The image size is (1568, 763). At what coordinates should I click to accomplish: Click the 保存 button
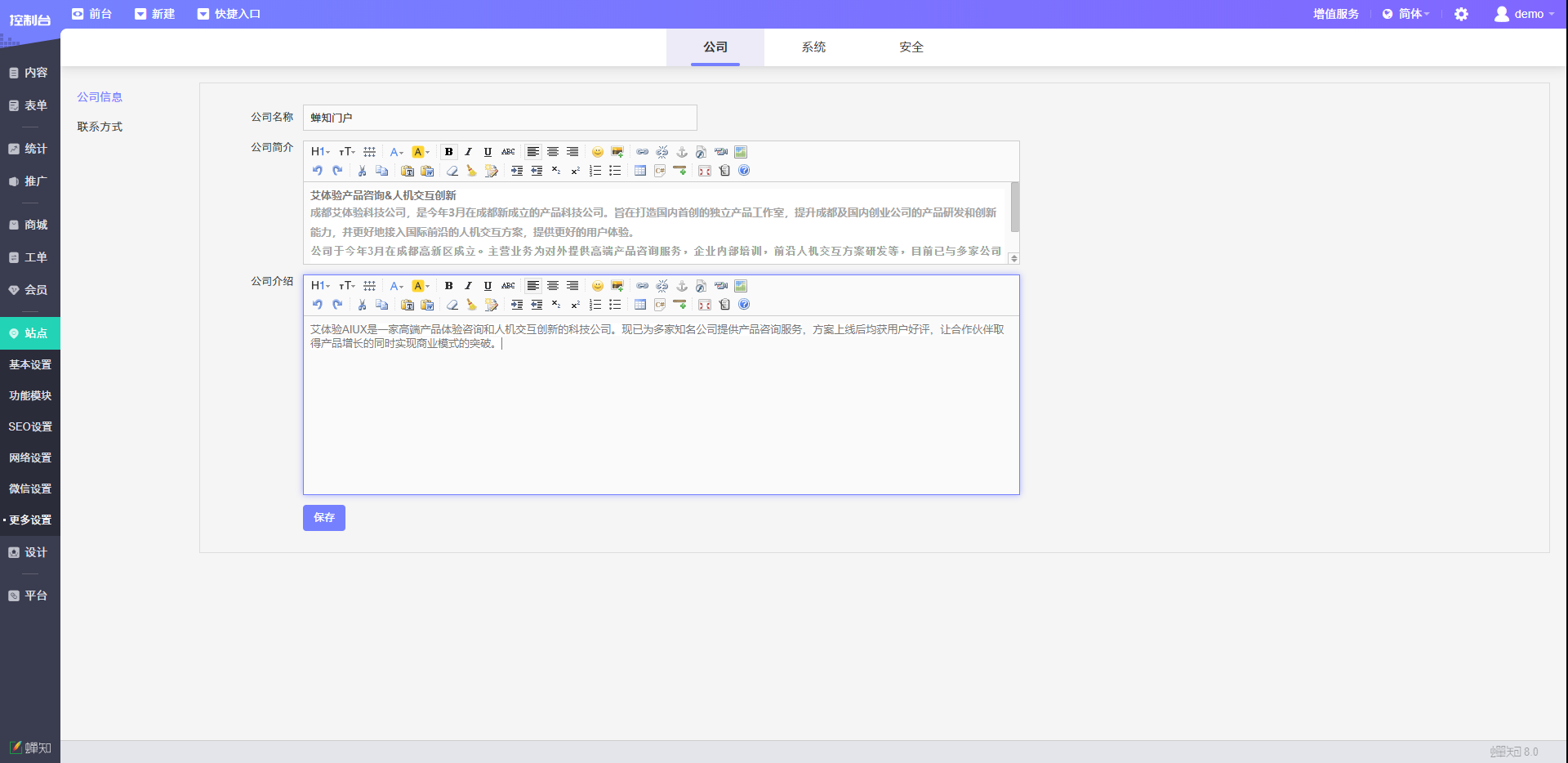324,518
